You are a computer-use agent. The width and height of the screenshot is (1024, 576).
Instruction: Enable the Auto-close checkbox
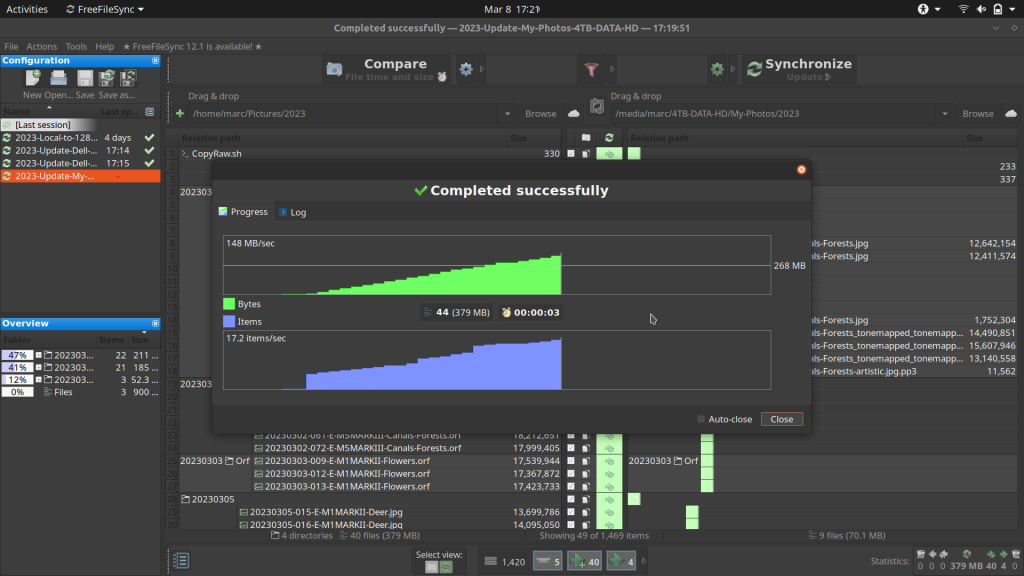click(701, 419)
